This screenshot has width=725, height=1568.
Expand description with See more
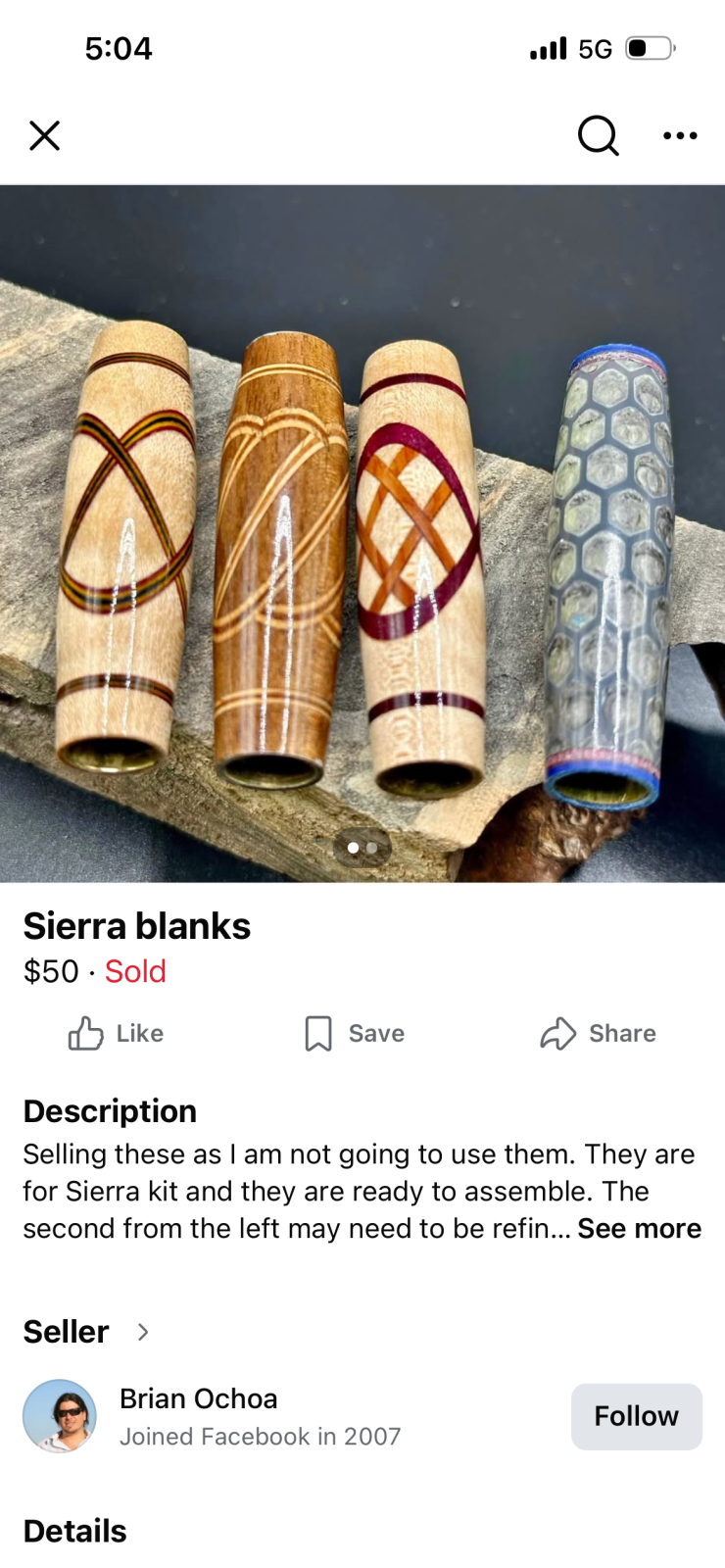(639, 1229)
